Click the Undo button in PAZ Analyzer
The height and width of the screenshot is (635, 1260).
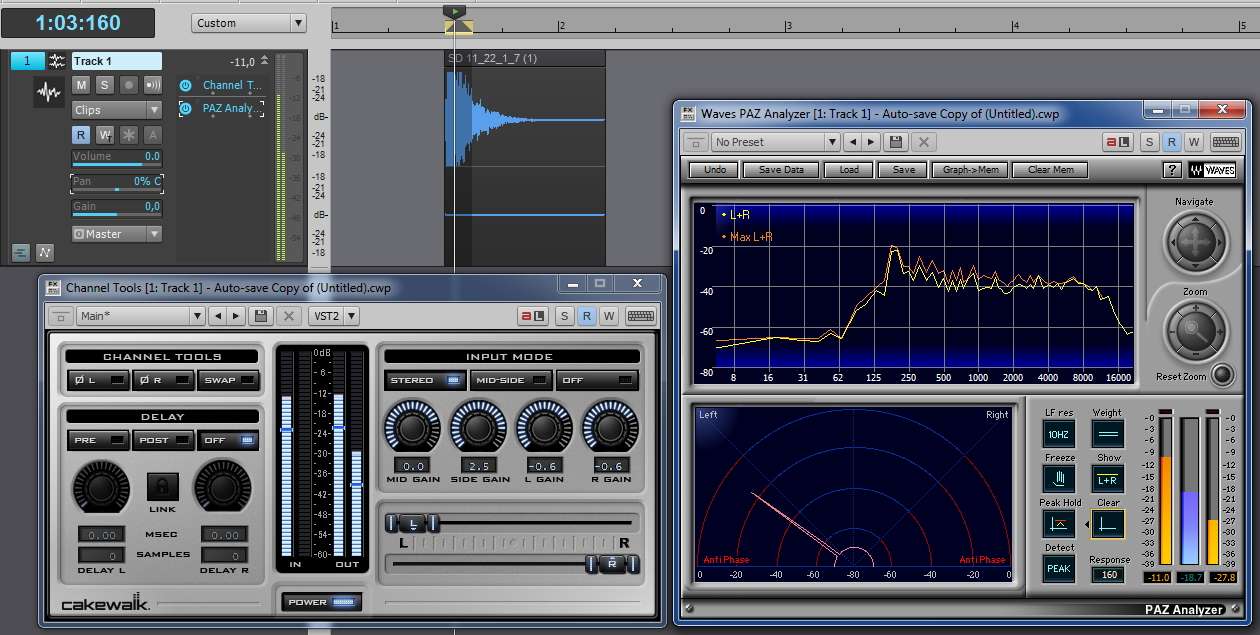[714, 170]
